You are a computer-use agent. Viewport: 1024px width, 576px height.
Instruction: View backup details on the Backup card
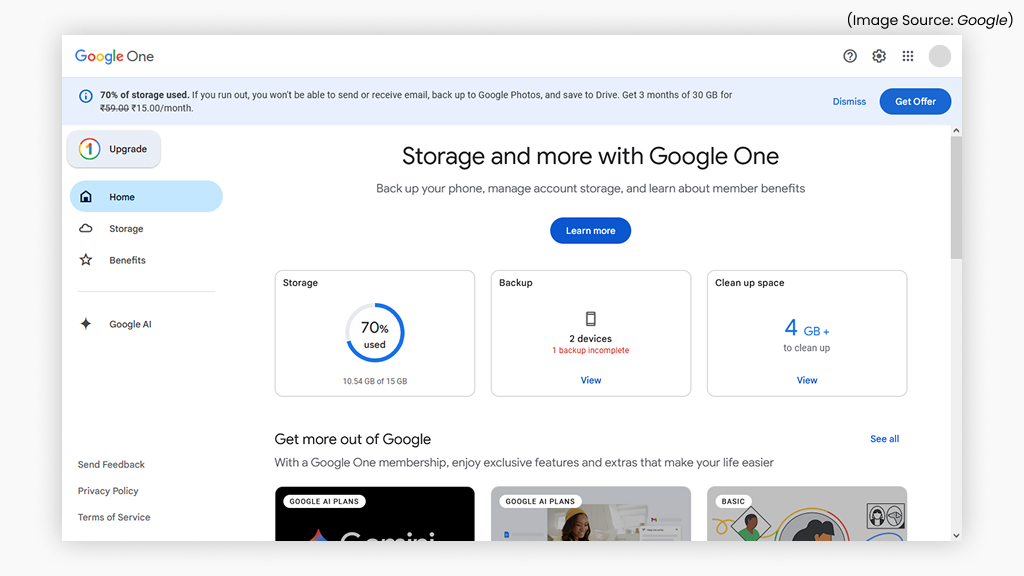(x=590, y=380)
